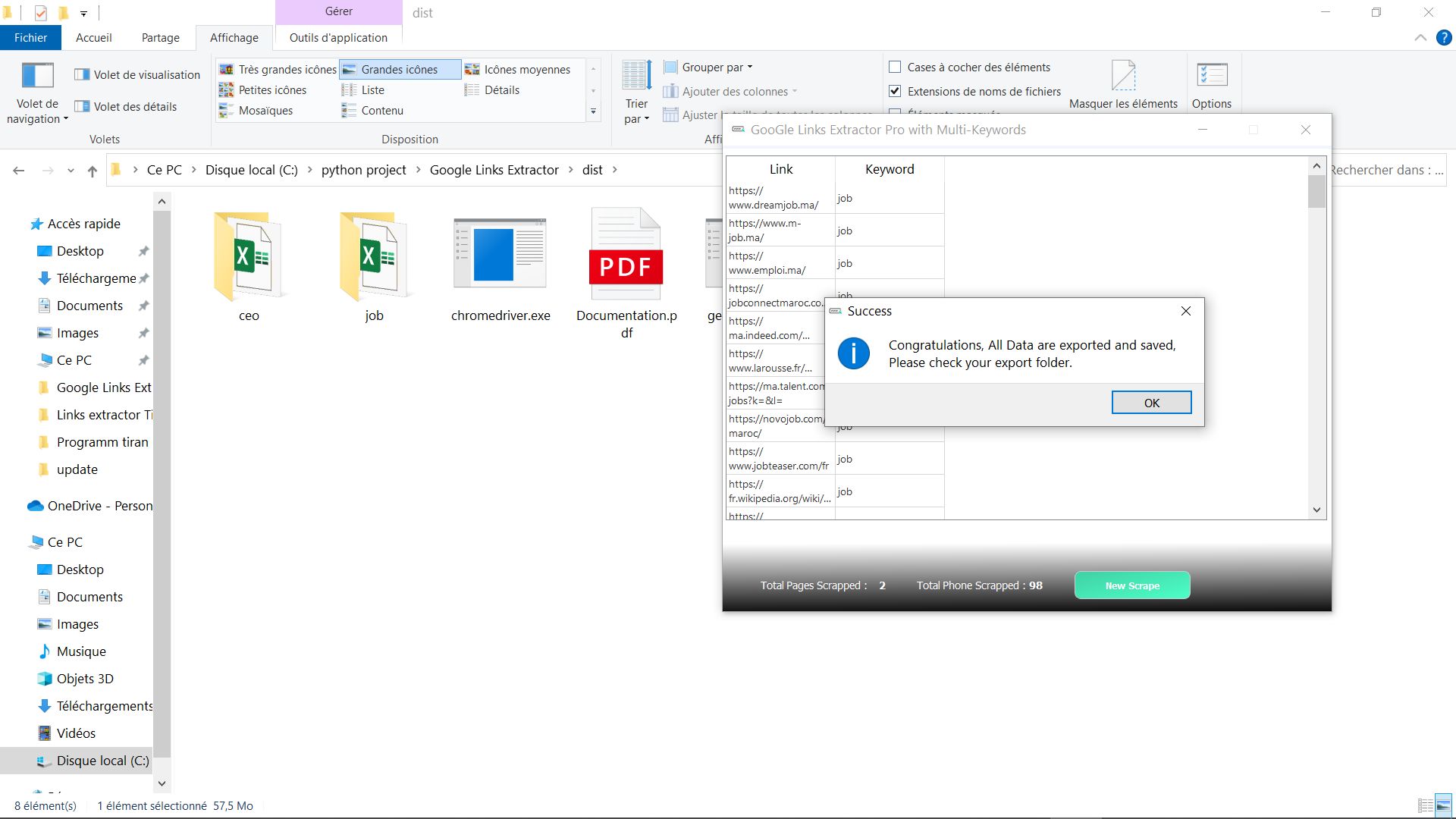Click OK in the Success dialog
Screen dimensions: 1456x819
coord(1151,403)
